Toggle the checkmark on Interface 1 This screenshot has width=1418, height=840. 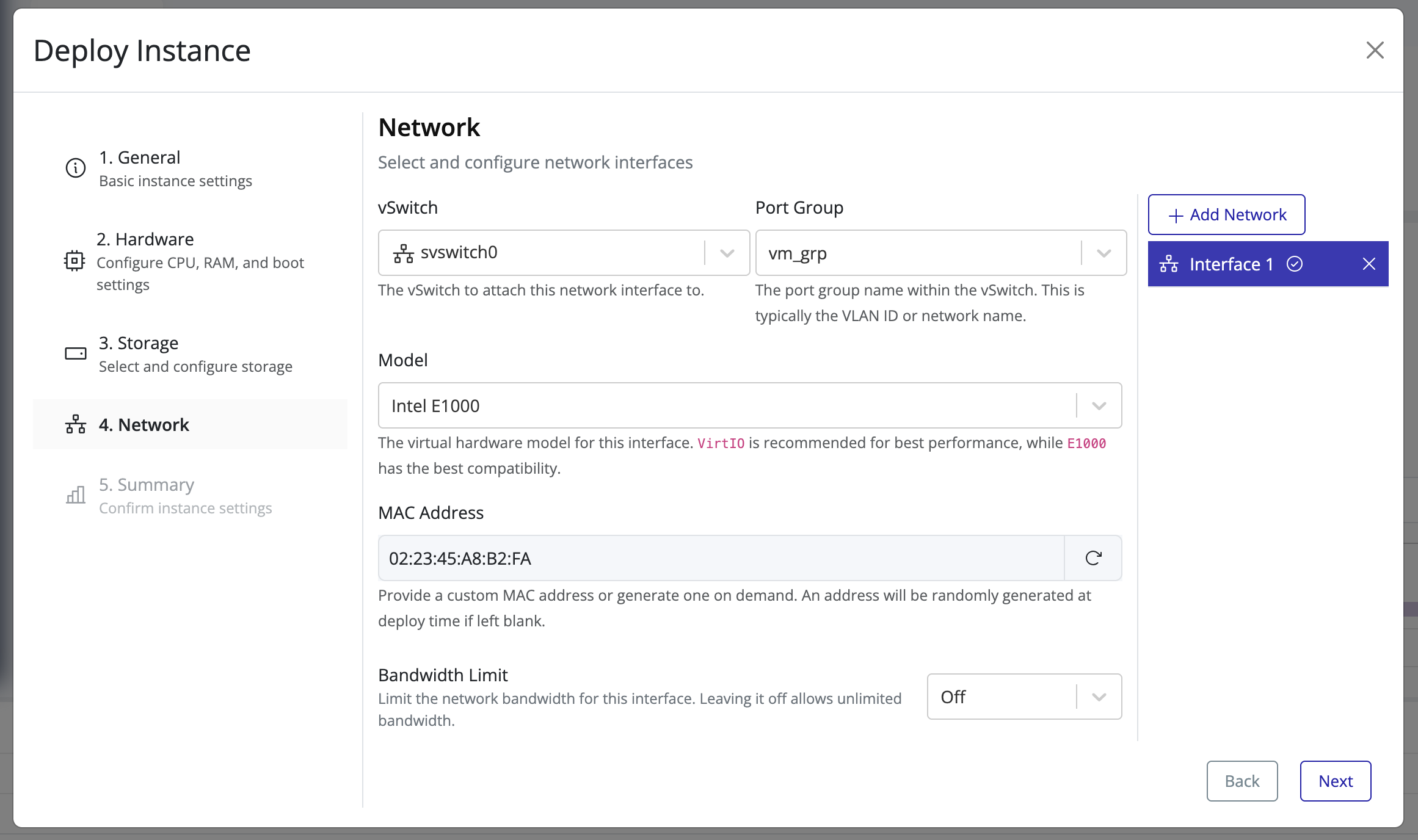pos(1296,264)
